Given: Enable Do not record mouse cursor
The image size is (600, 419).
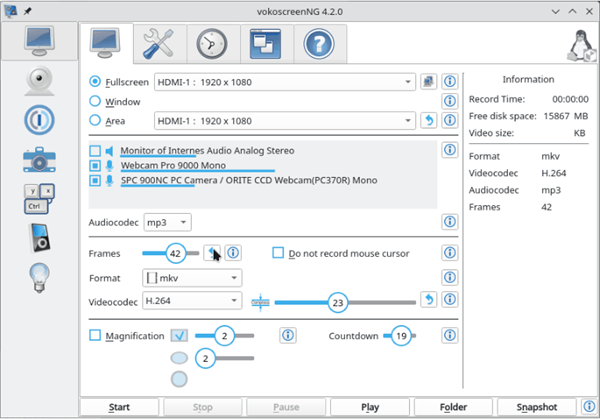Looking at the screenshot, I should pyautogui.click(x=279, y=253).
